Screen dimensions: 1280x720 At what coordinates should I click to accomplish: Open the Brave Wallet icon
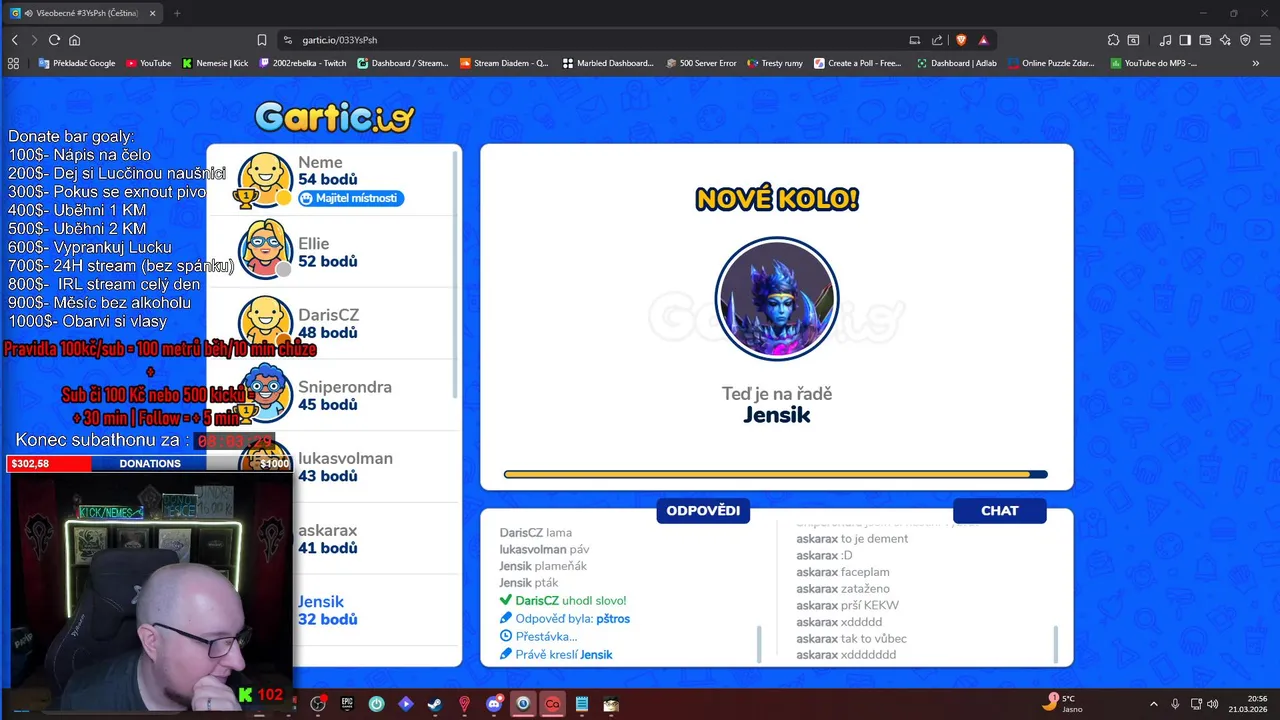(x=1205, y=40)
